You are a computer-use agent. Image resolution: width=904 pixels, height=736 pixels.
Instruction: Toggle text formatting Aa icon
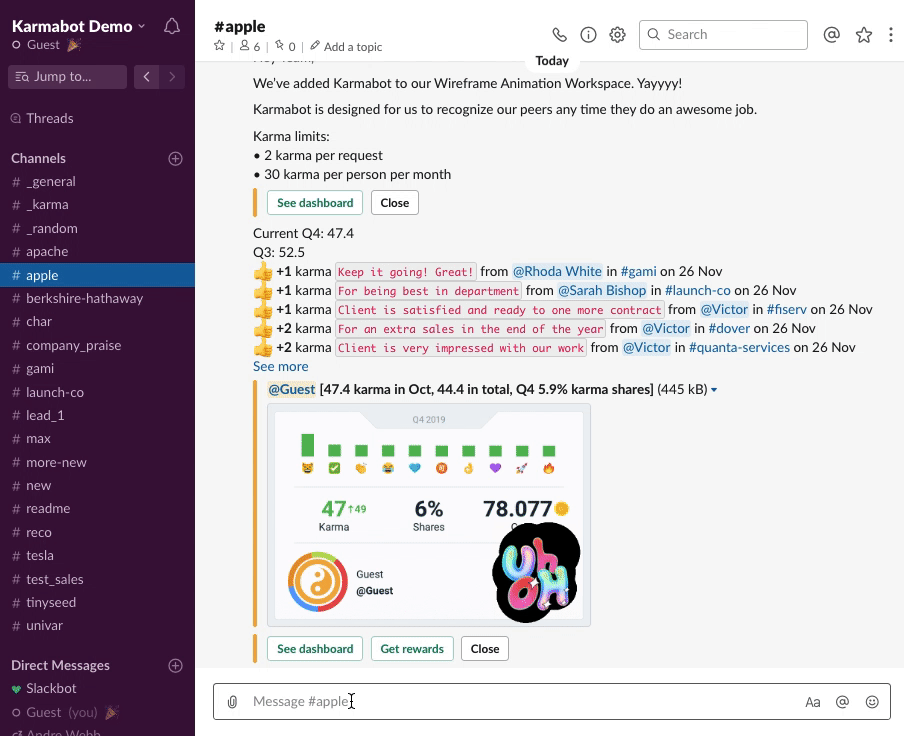click(x=812, y=702)
